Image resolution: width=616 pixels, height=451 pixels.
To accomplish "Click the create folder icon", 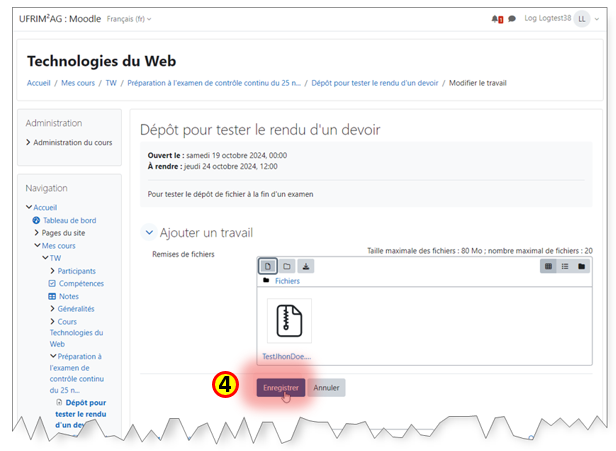I will [287, 266].
